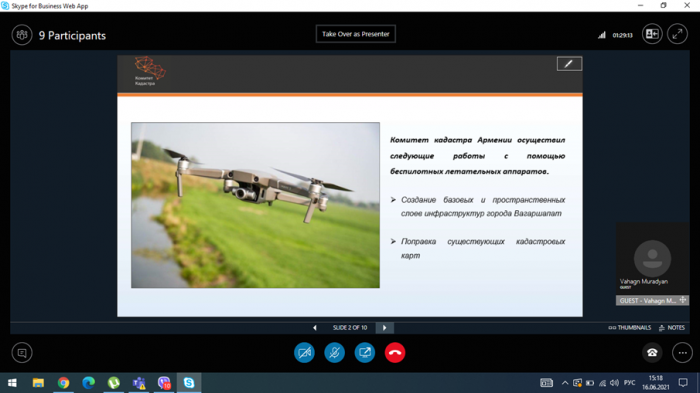Unmute the microphone

coord(334,352)
